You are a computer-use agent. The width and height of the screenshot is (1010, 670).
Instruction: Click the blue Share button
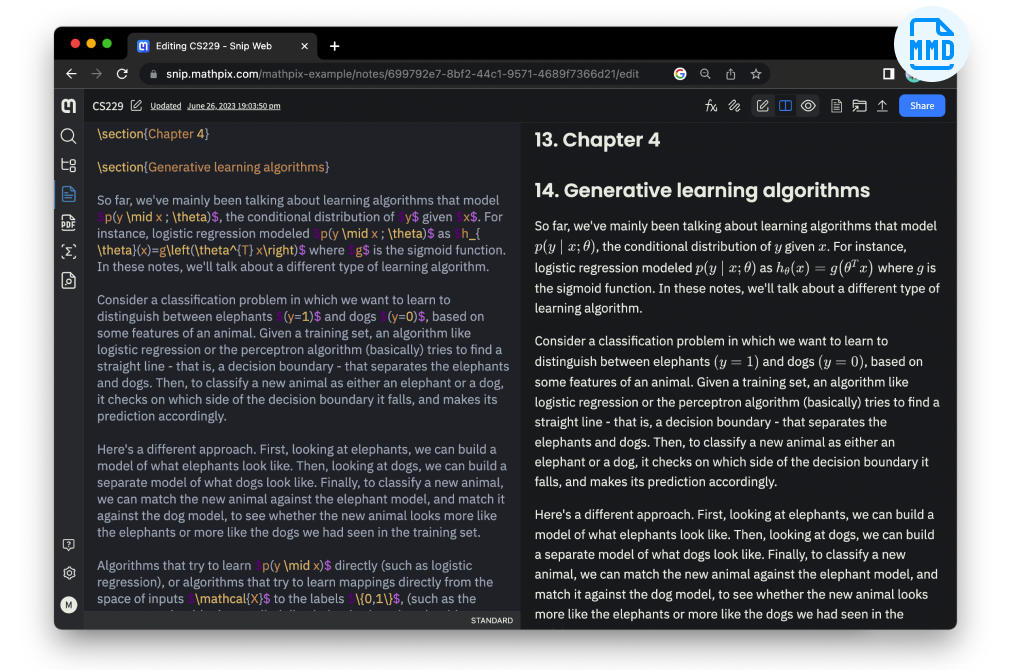[x=921, y=106]
